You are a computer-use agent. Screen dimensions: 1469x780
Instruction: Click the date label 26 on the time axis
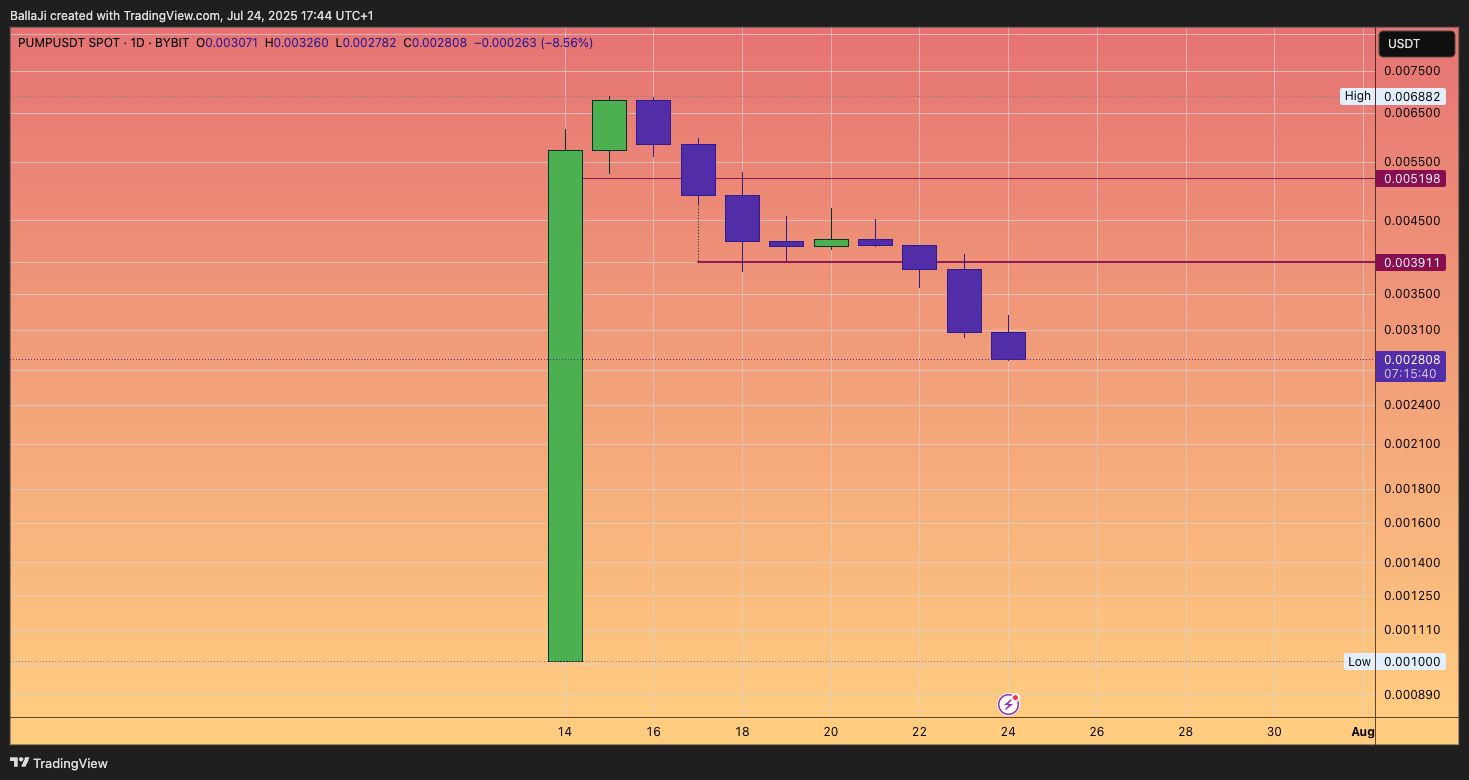[x=1097, y=732]
